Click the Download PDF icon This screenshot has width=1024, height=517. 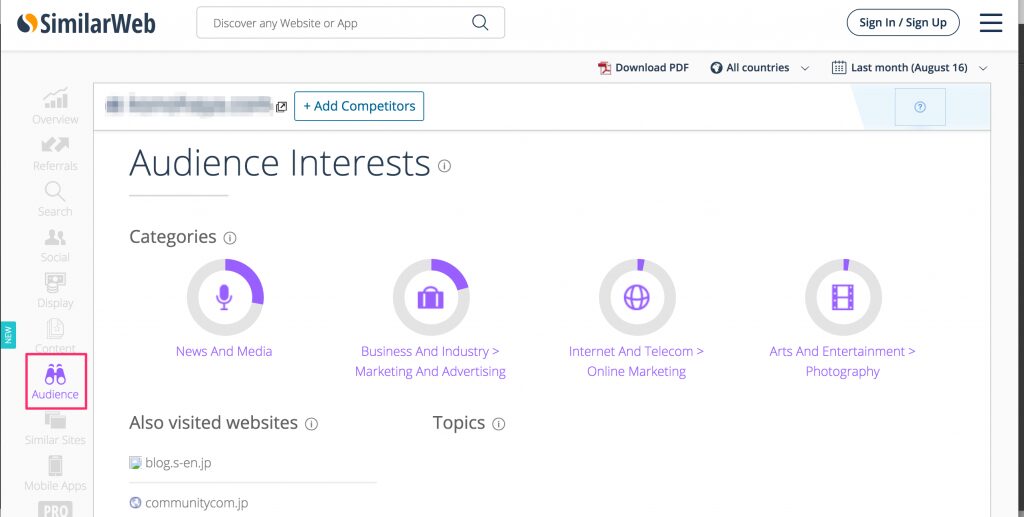tap(604, 68)
